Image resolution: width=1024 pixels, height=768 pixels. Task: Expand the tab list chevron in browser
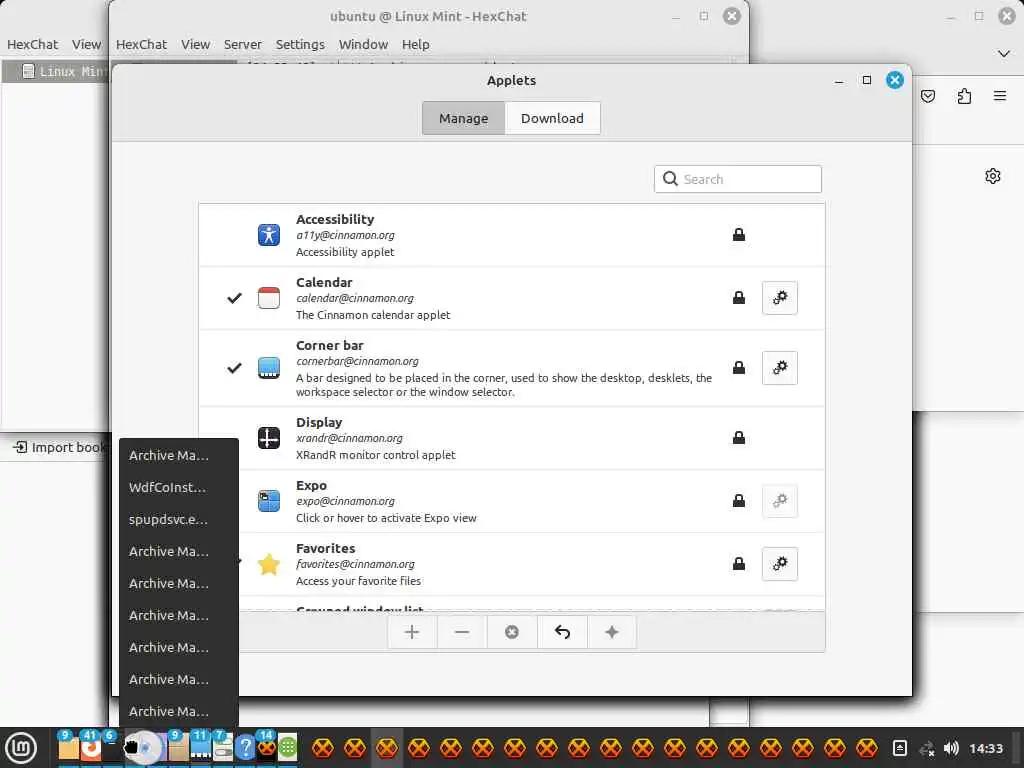click(1004, 54)
